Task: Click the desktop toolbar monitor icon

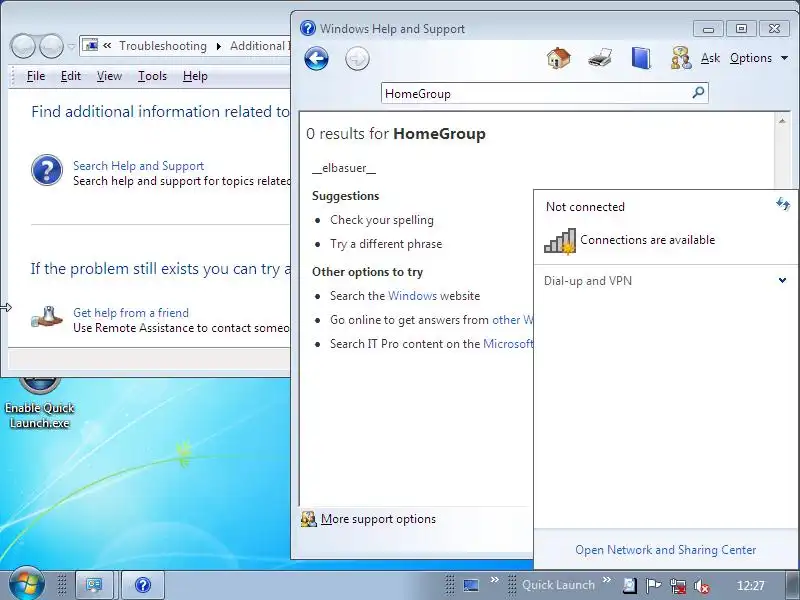Action: tap(471, 585)
